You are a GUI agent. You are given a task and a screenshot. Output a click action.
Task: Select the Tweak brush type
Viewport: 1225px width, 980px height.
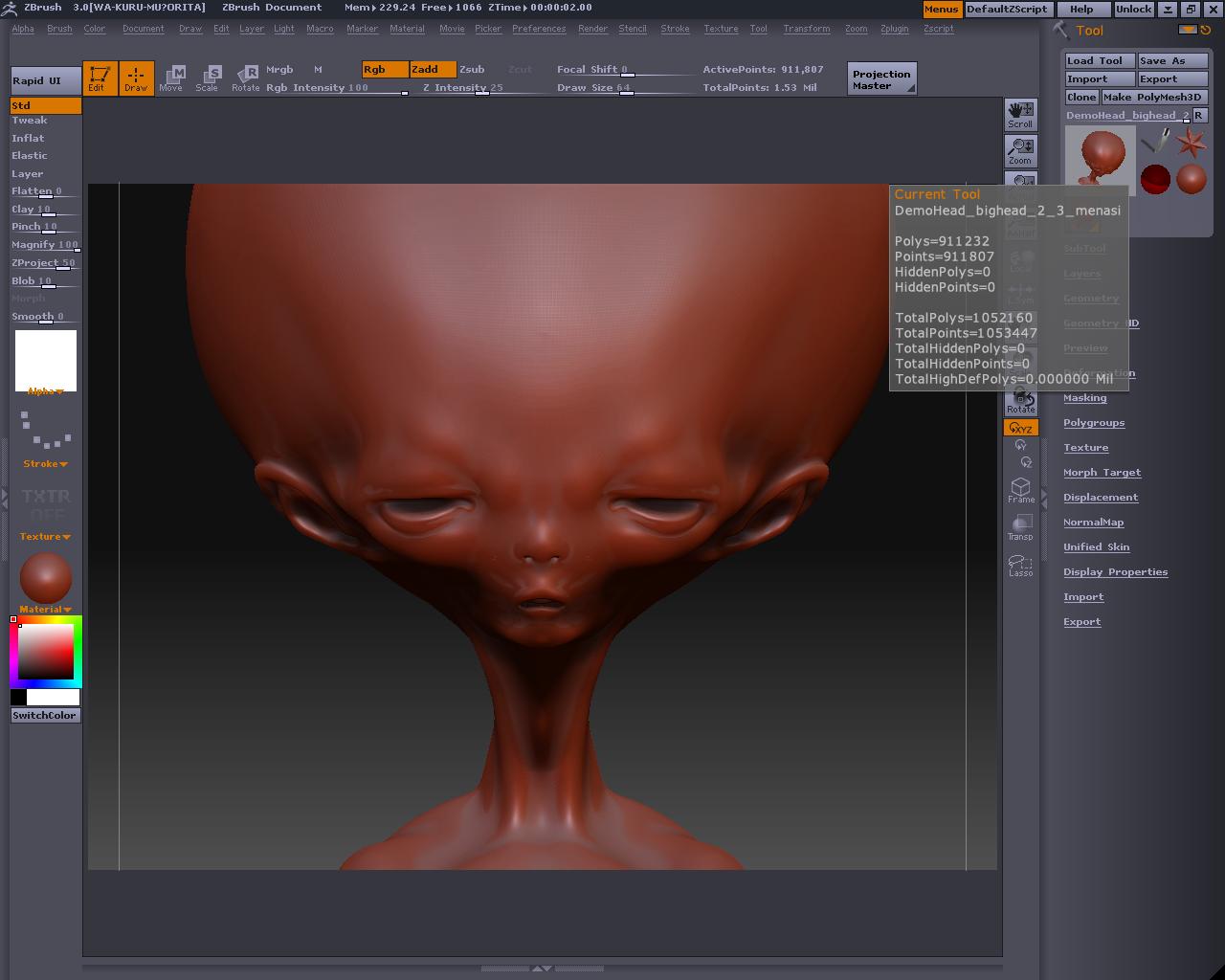click(30, 121)
